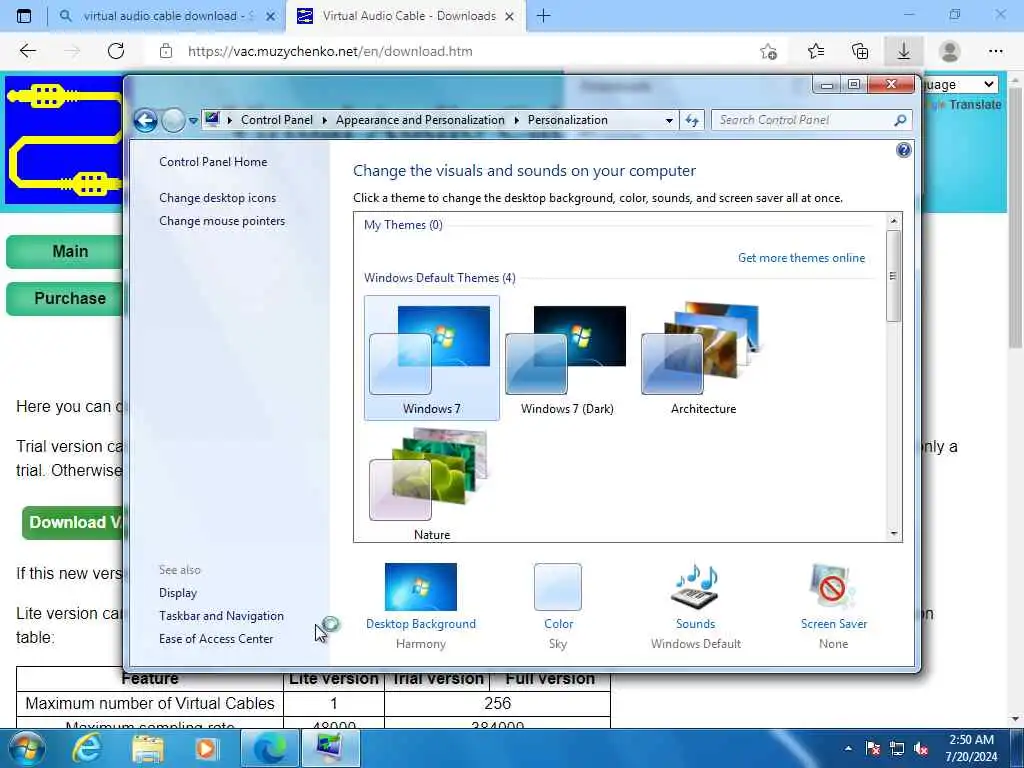Click the computer icon in address bar
The height and width of the screenshot is (768, 1024).
click(212, 119)
